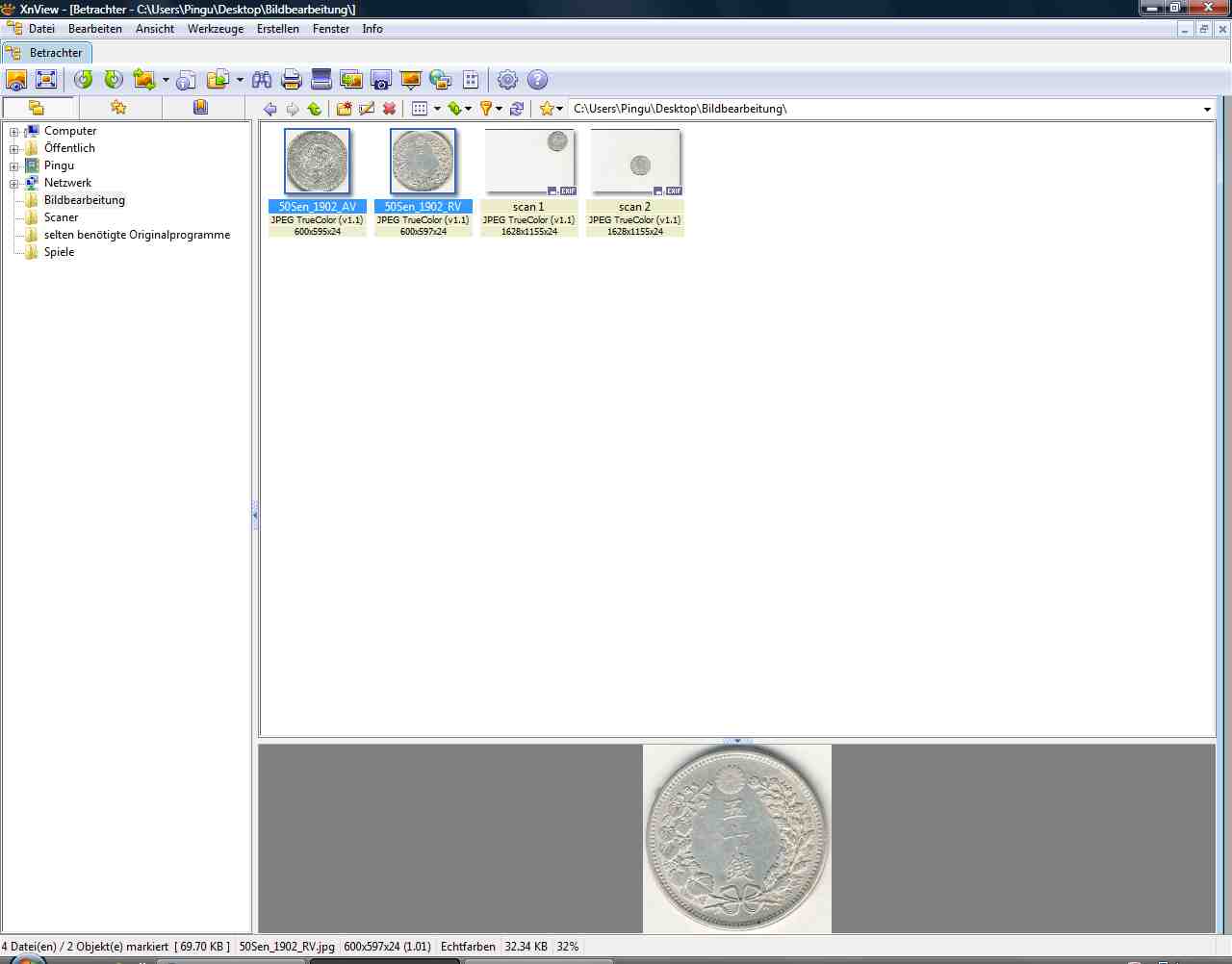Expand the Netzwerk tree node
This screenshot has height=964, width=1232.
[x=14, y=184]
